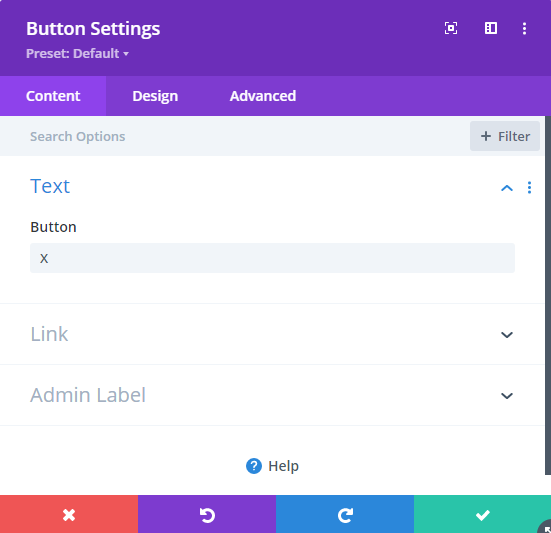Open the Preset: Default dropdown
This screenshot has width=551, height=533.
coord(77,54)
